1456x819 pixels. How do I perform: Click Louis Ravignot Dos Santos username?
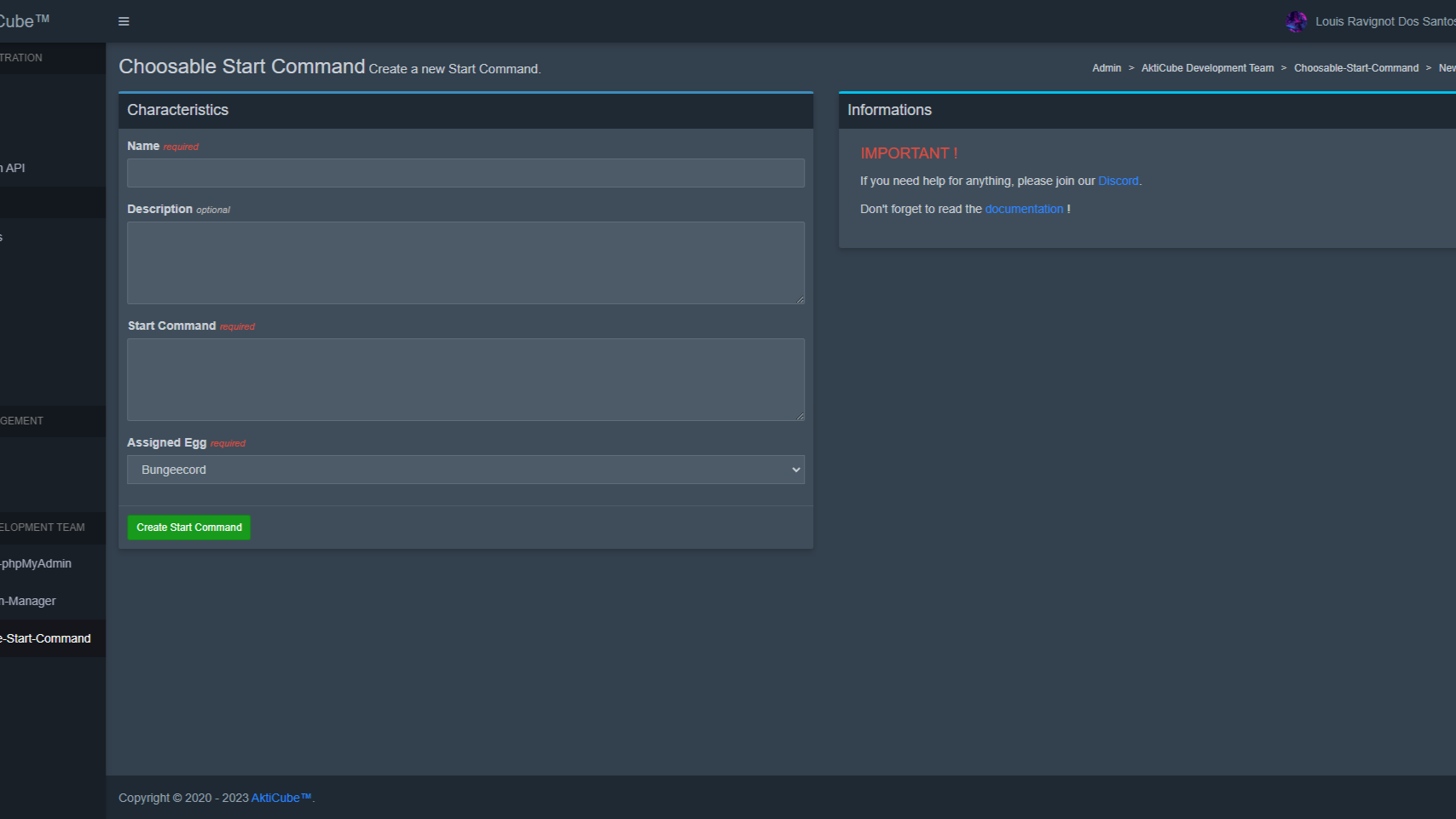1384,21
